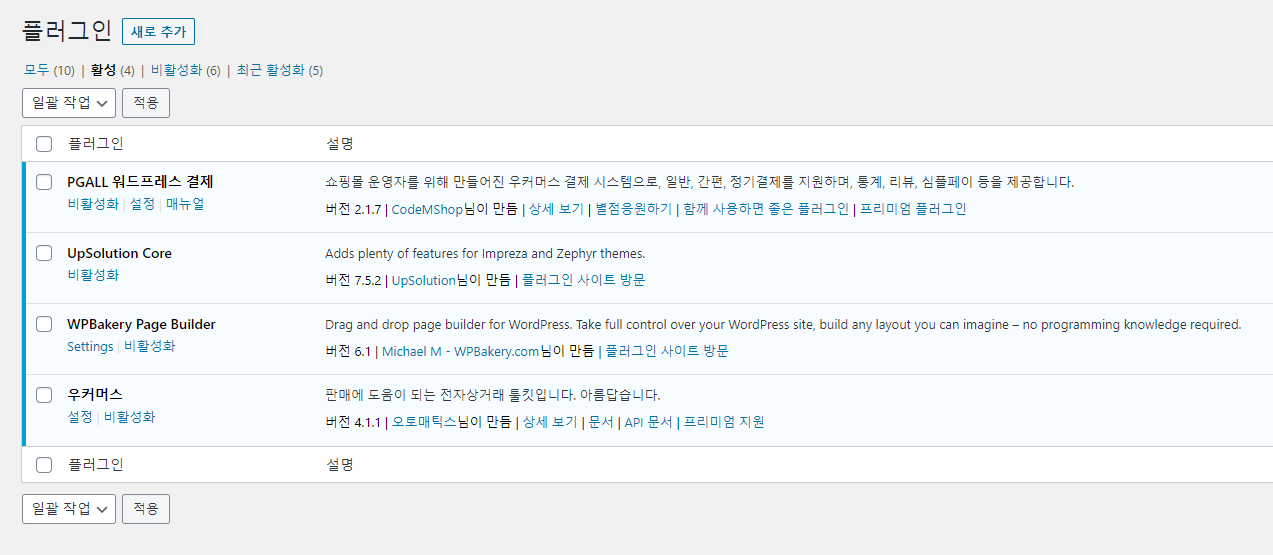Open the 매뉴얼 link for PGALL
This screenshot has width=1273, height=555.
[185, 204]
